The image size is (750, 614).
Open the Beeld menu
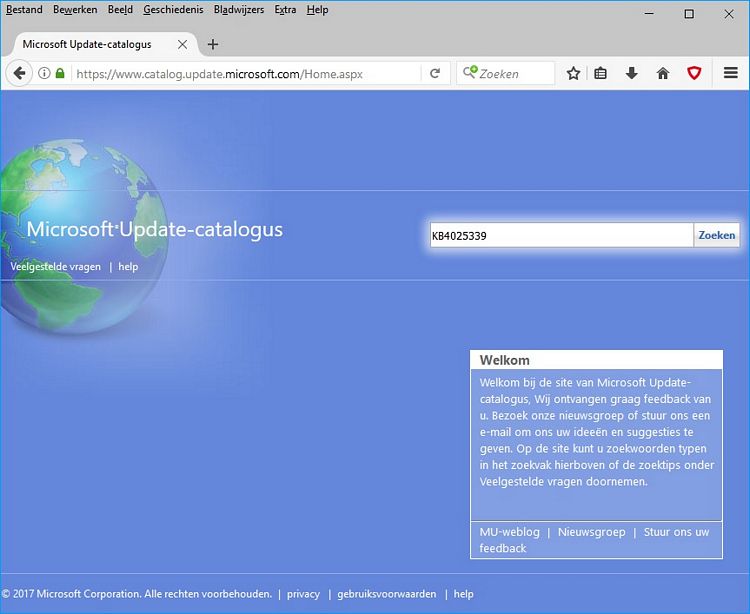[120, 10]
